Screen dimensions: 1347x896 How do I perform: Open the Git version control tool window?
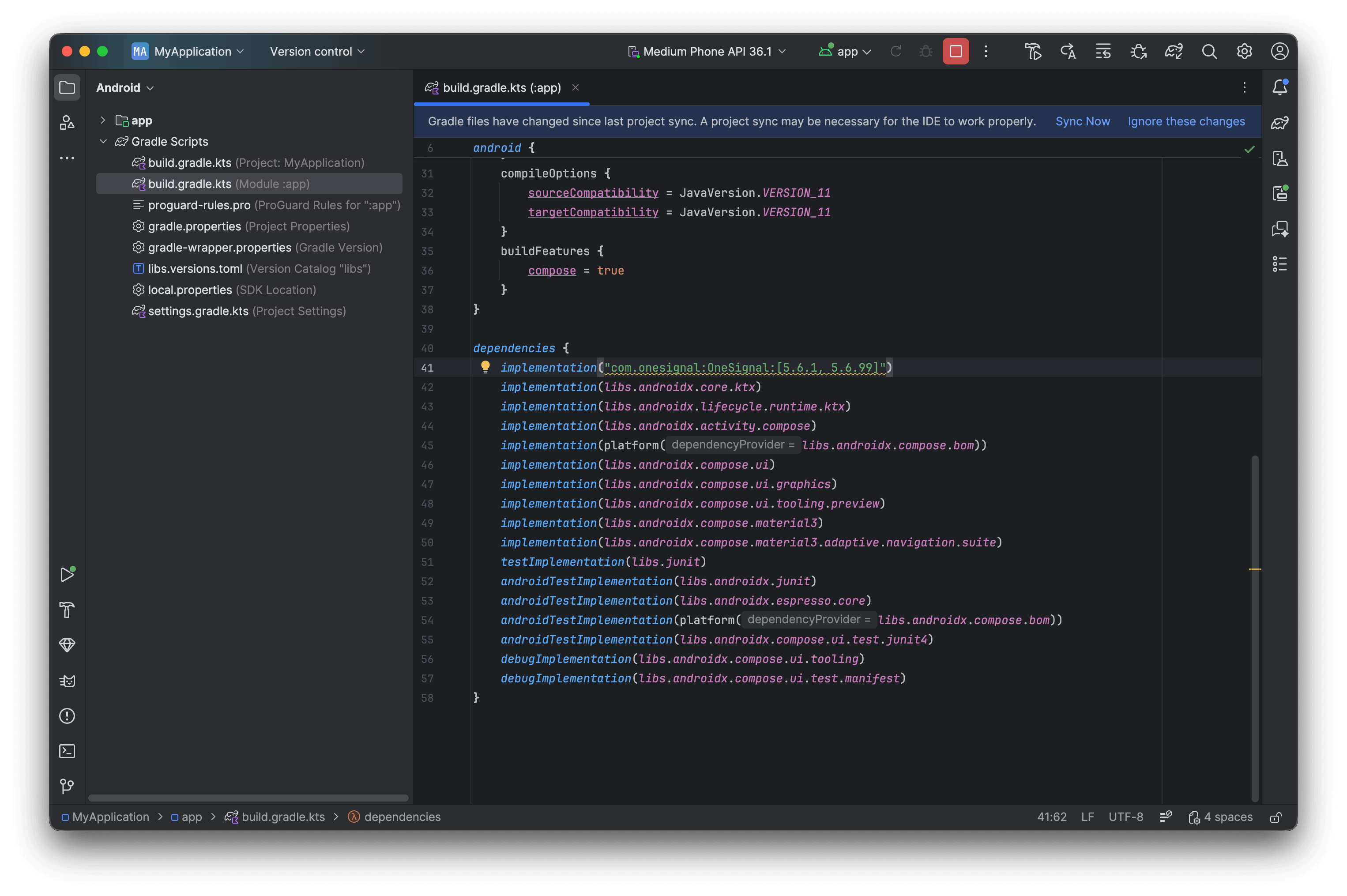point(67,786)
